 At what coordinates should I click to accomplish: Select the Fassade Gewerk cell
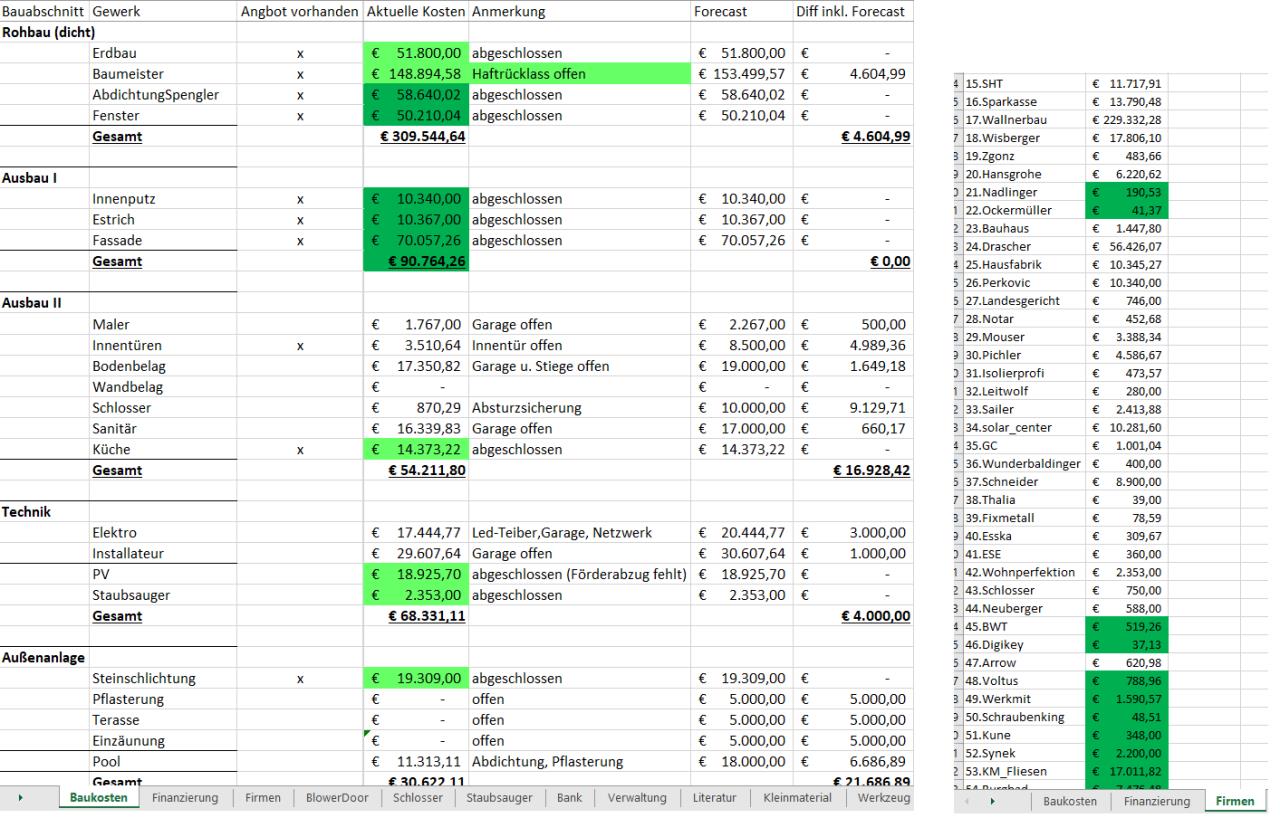pyautogui.click(x=163, y=241)
